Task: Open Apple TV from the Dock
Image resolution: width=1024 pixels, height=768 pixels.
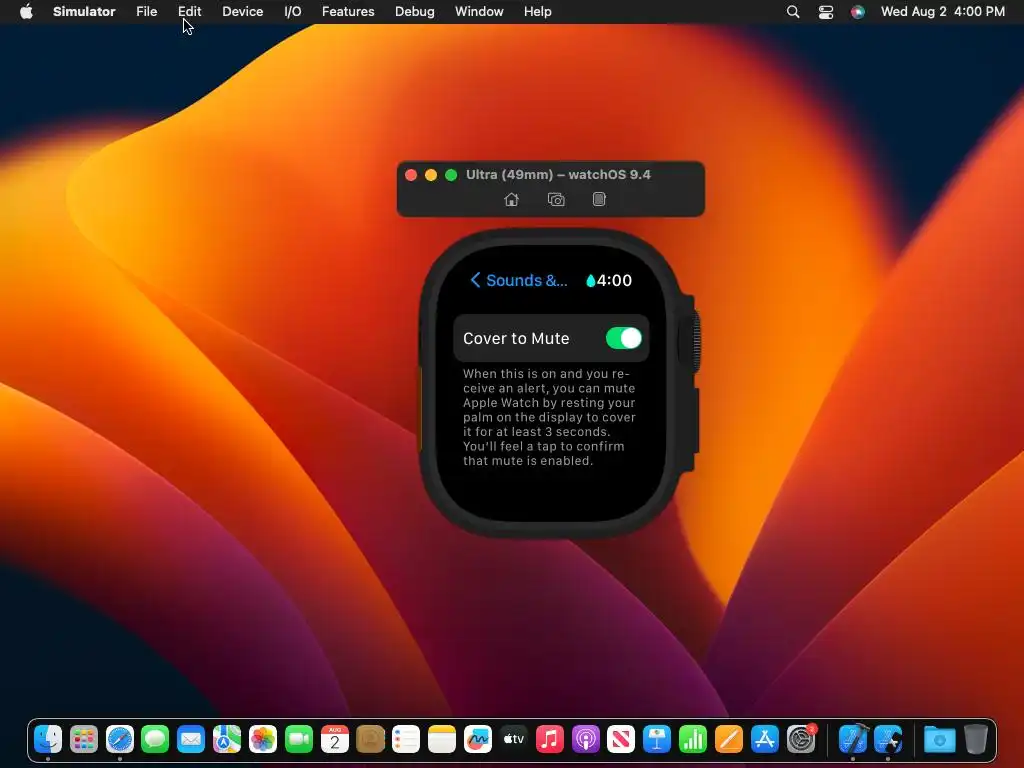Action: [x=513, y=739]
